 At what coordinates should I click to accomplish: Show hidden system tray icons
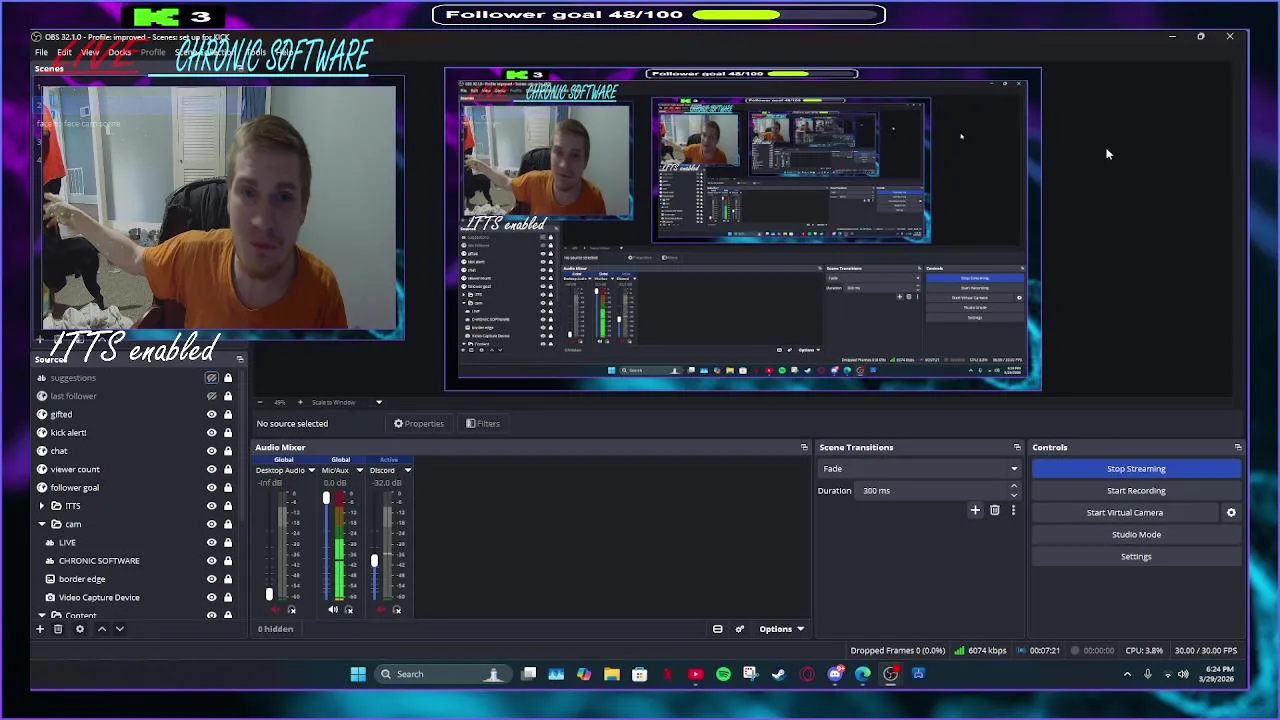1127,674
